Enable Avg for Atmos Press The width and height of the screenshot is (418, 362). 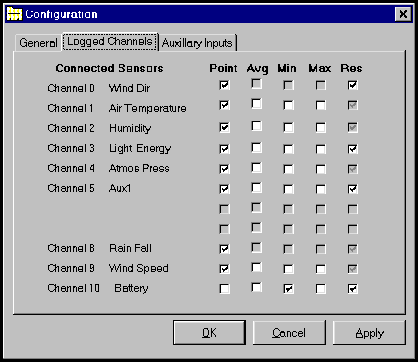[x=257, y=167]
